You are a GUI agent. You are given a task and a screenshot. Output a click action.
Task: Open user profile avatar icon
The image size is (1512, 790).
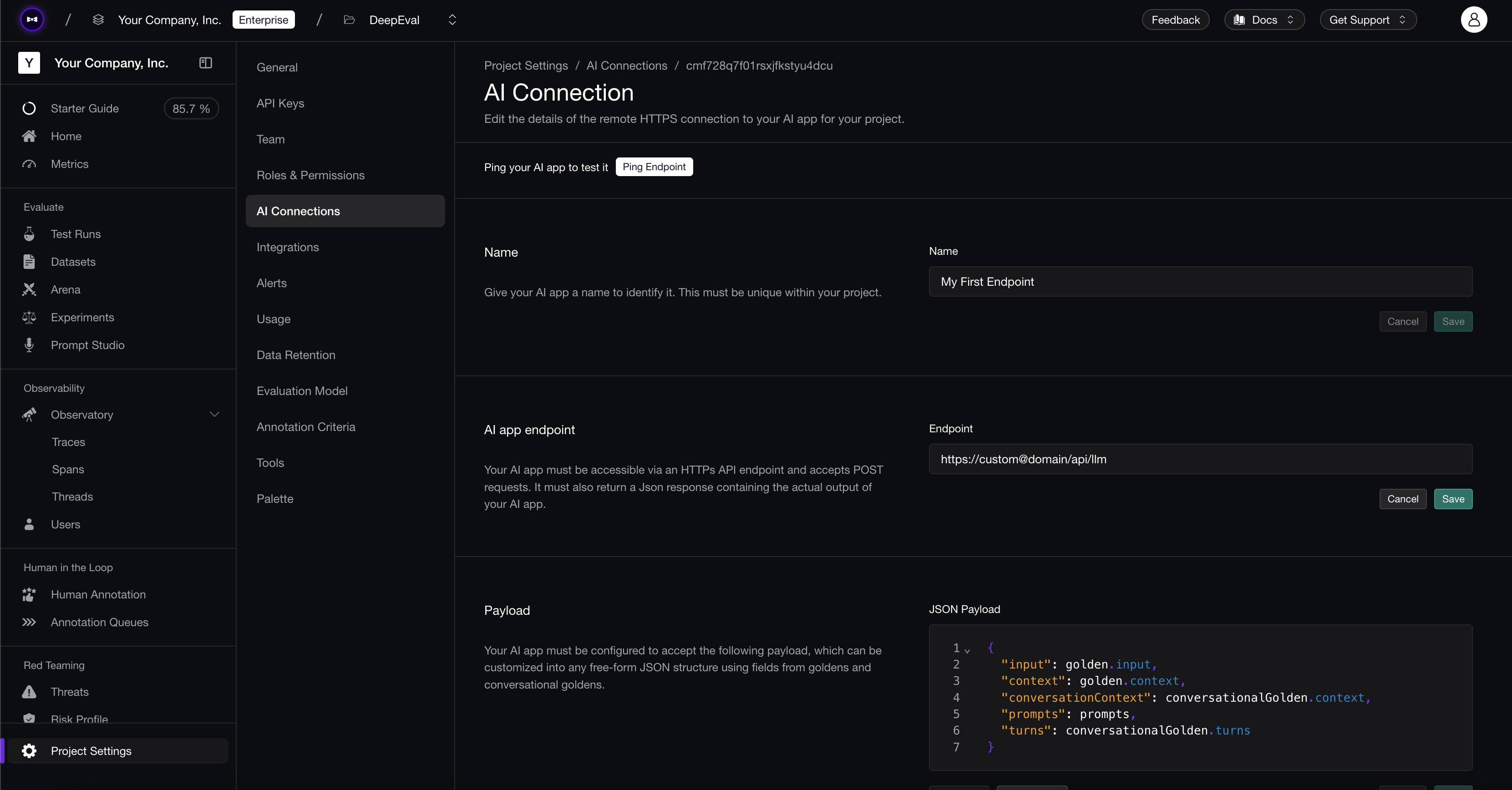coord(1473,20)
